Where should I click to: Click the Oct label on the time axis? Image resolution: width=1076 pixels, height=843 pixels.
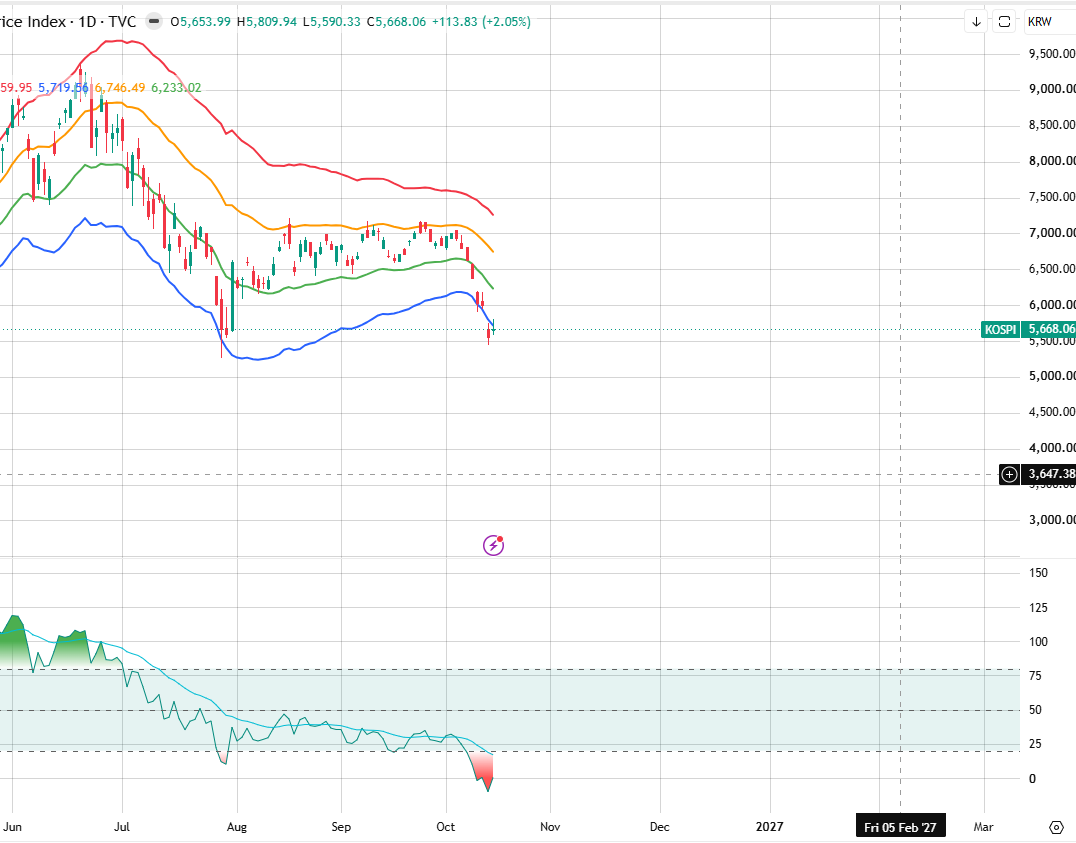(446, 827)
